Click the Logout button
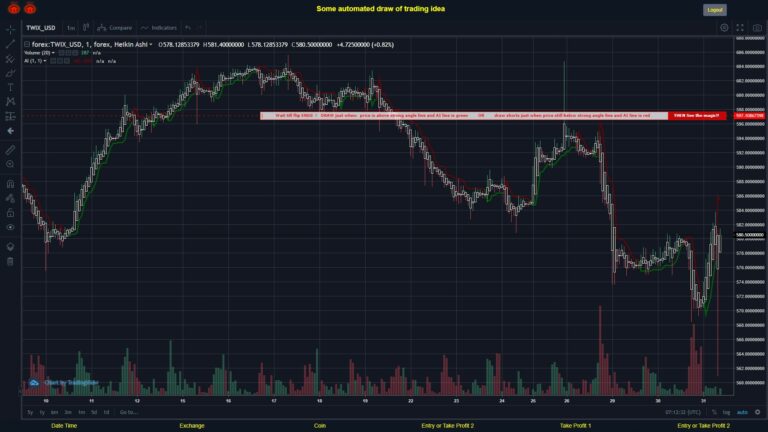 coord(715,10)
